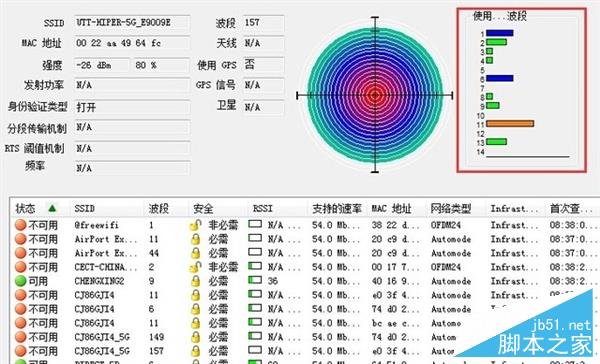Click the green channel 13 usage bar
The width and height of the screenshot is (600, 364).
click(x=496, y=142)
